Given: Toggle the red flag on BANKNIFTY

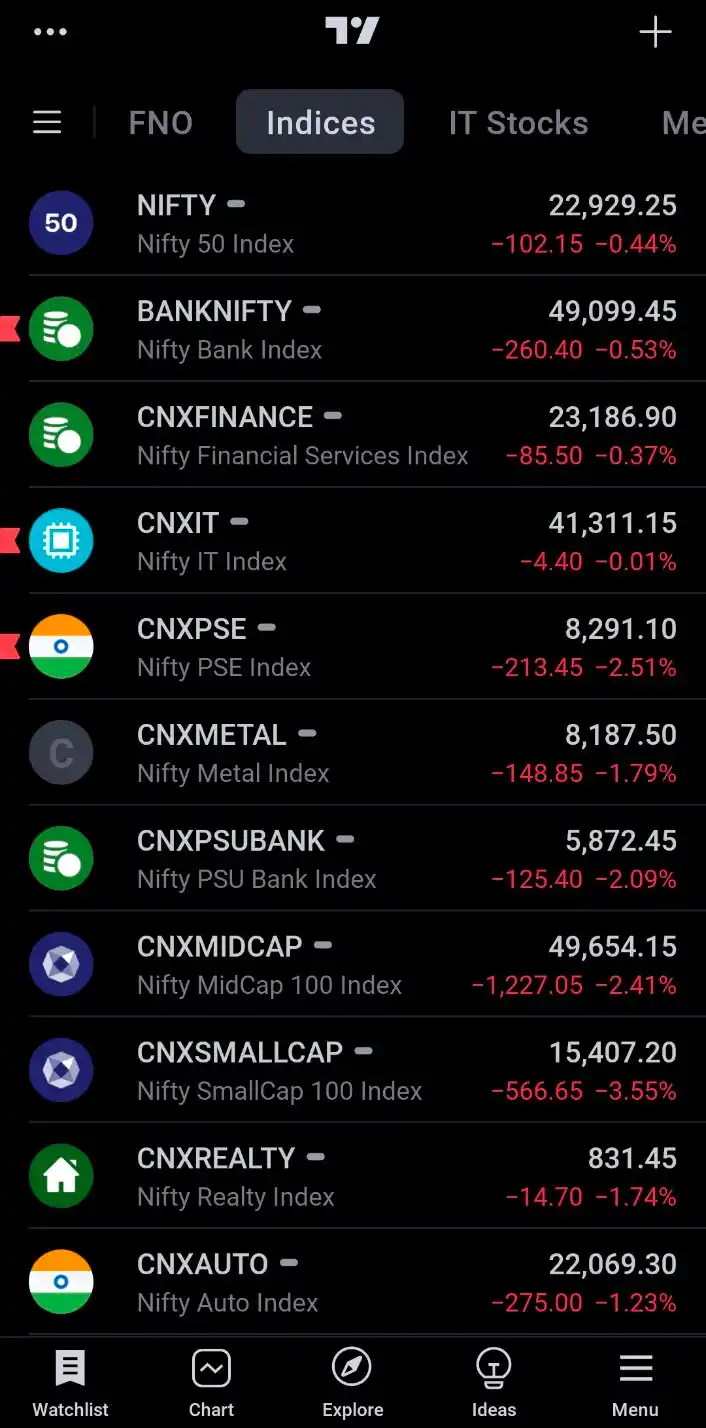Looking at the screenshot, I should 10,328.
